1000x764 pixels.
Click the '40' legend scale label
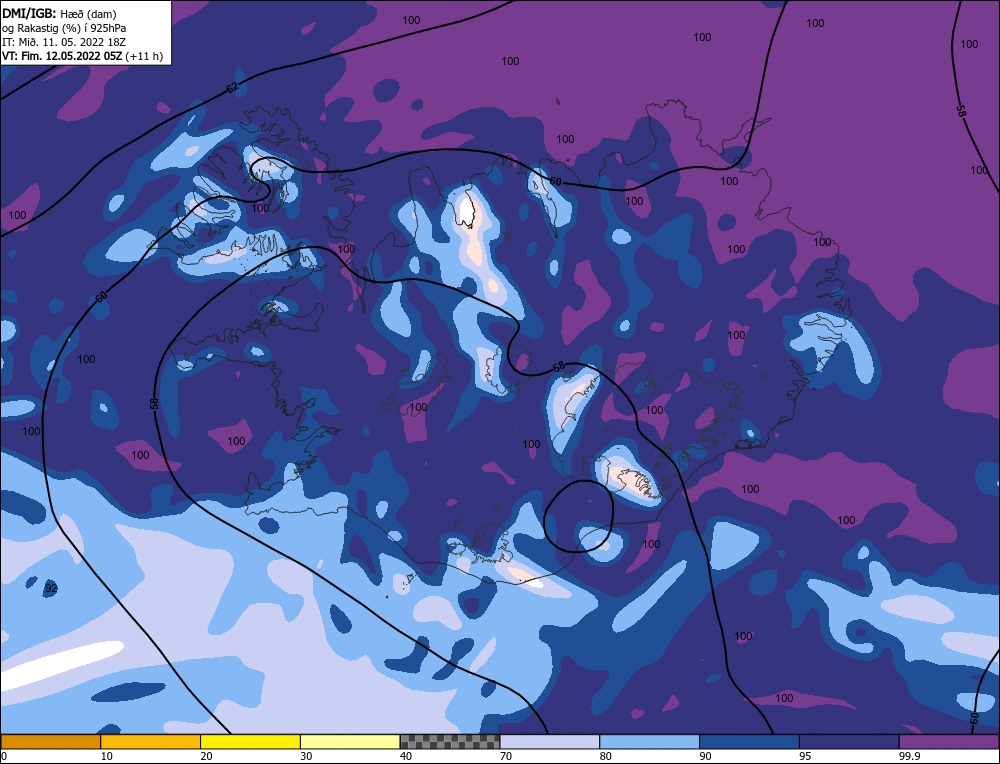[x=406, y=756]
